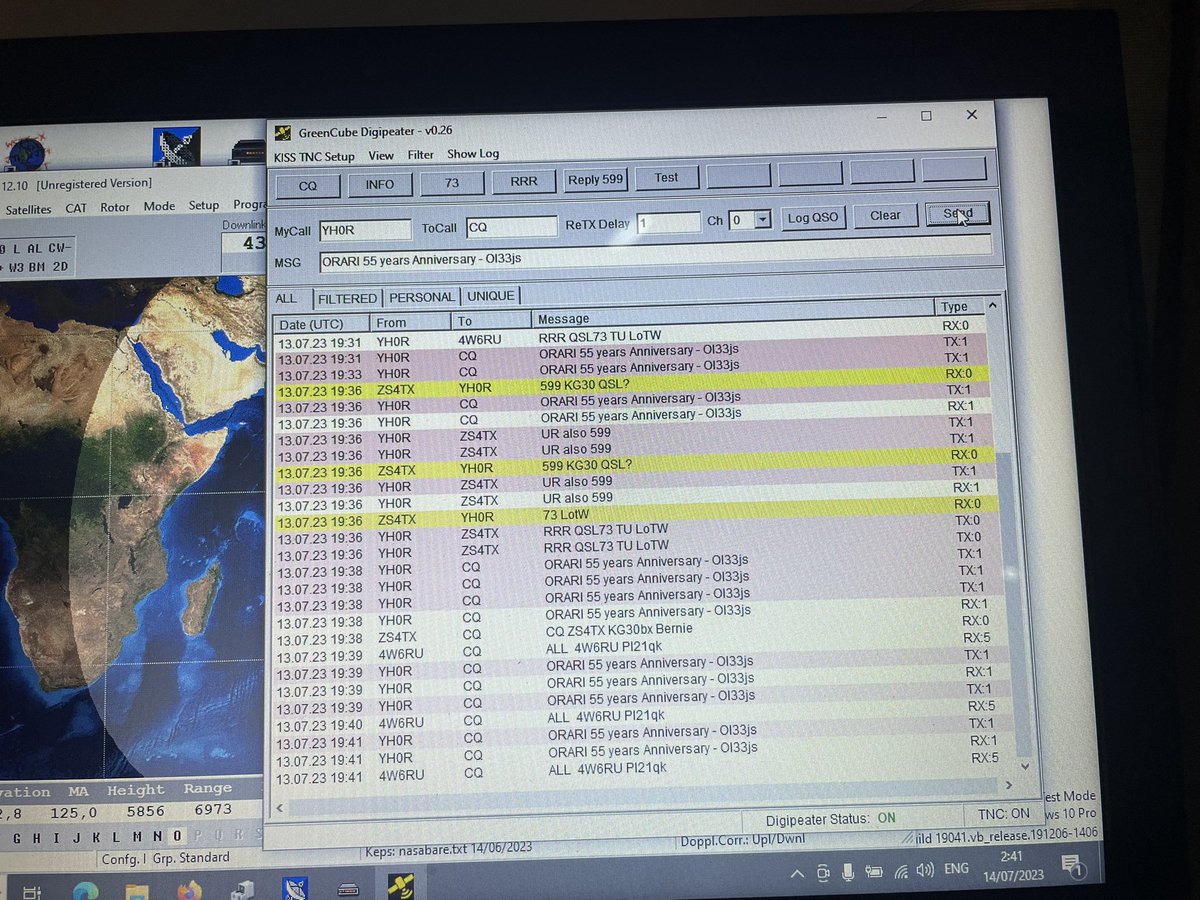Viewport: 1200px width, 900px height.
Task: Open the Mode menu in SatPC32
Action: pyautogui.click(x=159, y=206)
